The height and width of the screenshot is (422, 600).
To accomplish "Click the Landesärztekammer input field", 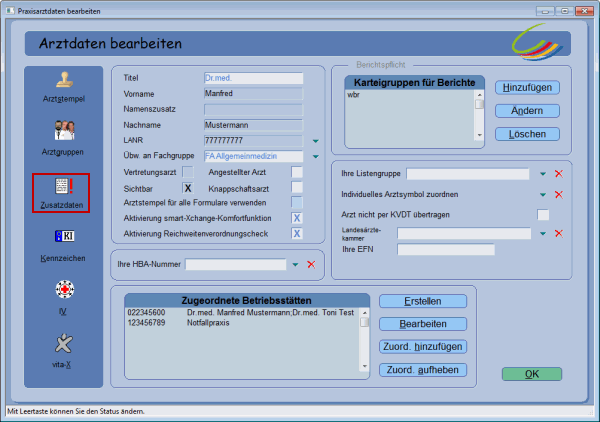I will pos(464,233).
